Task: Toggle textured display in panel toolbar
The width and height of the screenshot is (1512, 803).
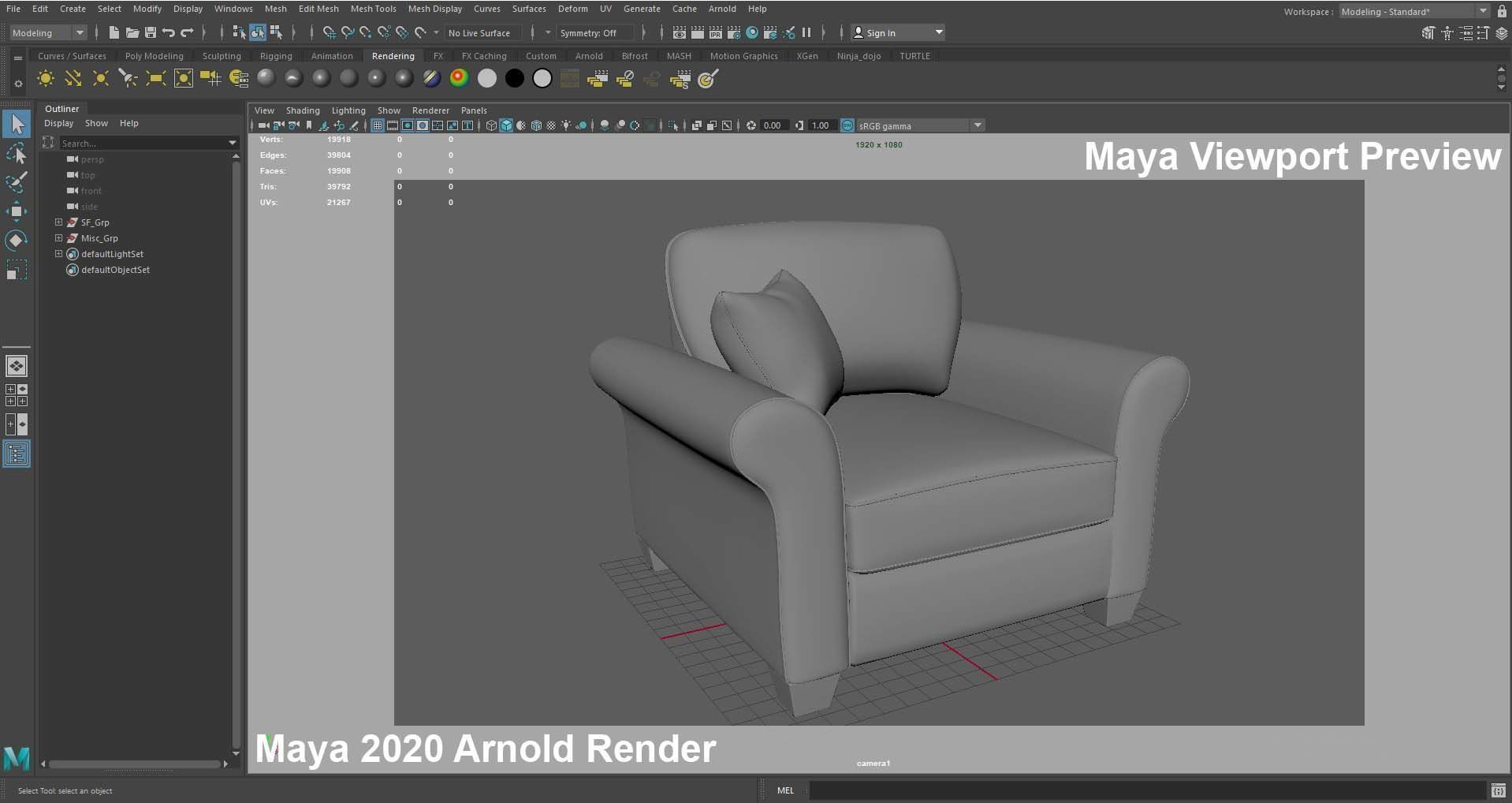Action: [x=551, y=125]
